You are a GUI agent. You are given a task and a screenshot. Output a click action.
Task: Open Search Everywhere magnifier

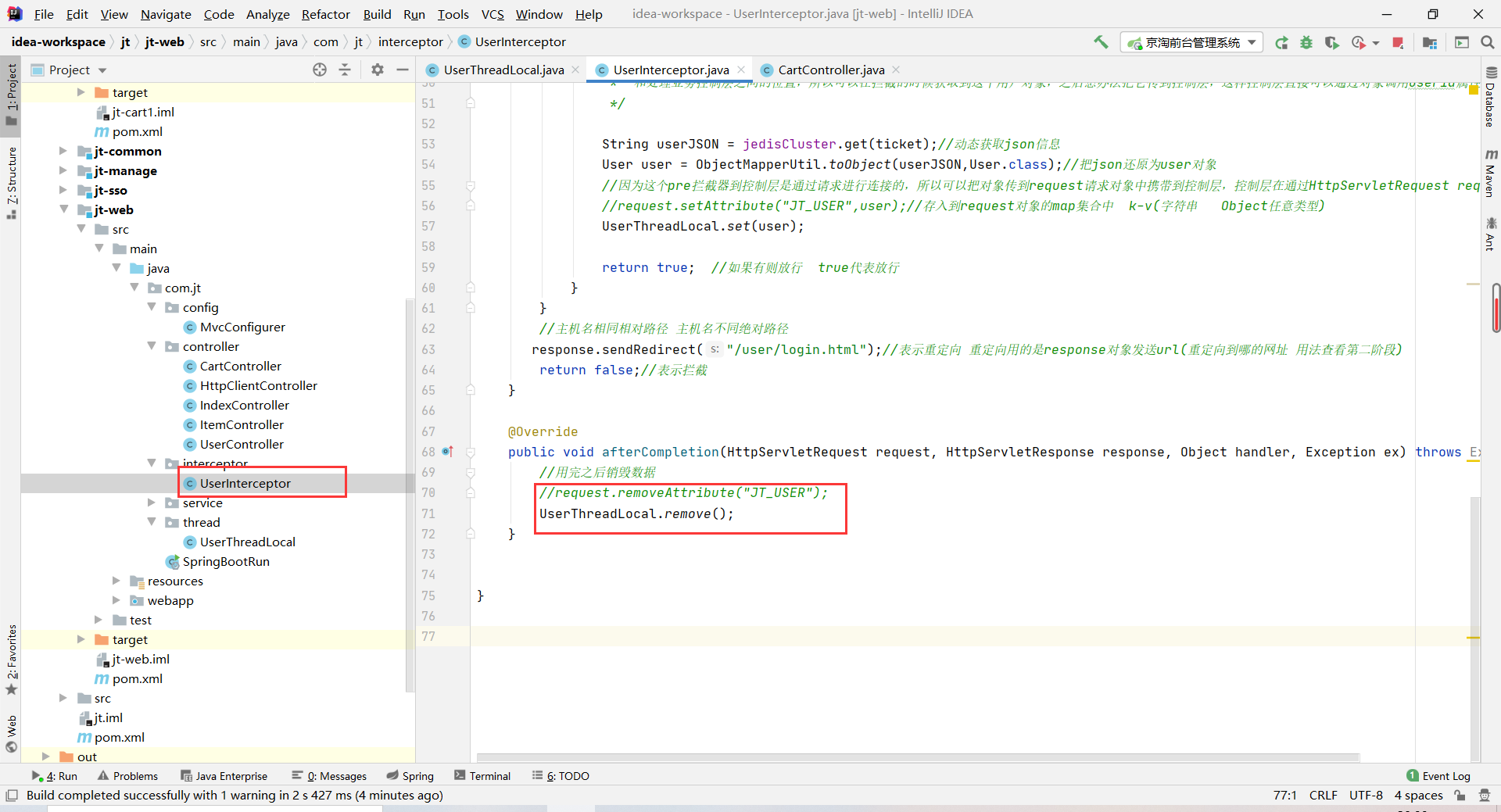(x=1487, y=42)
